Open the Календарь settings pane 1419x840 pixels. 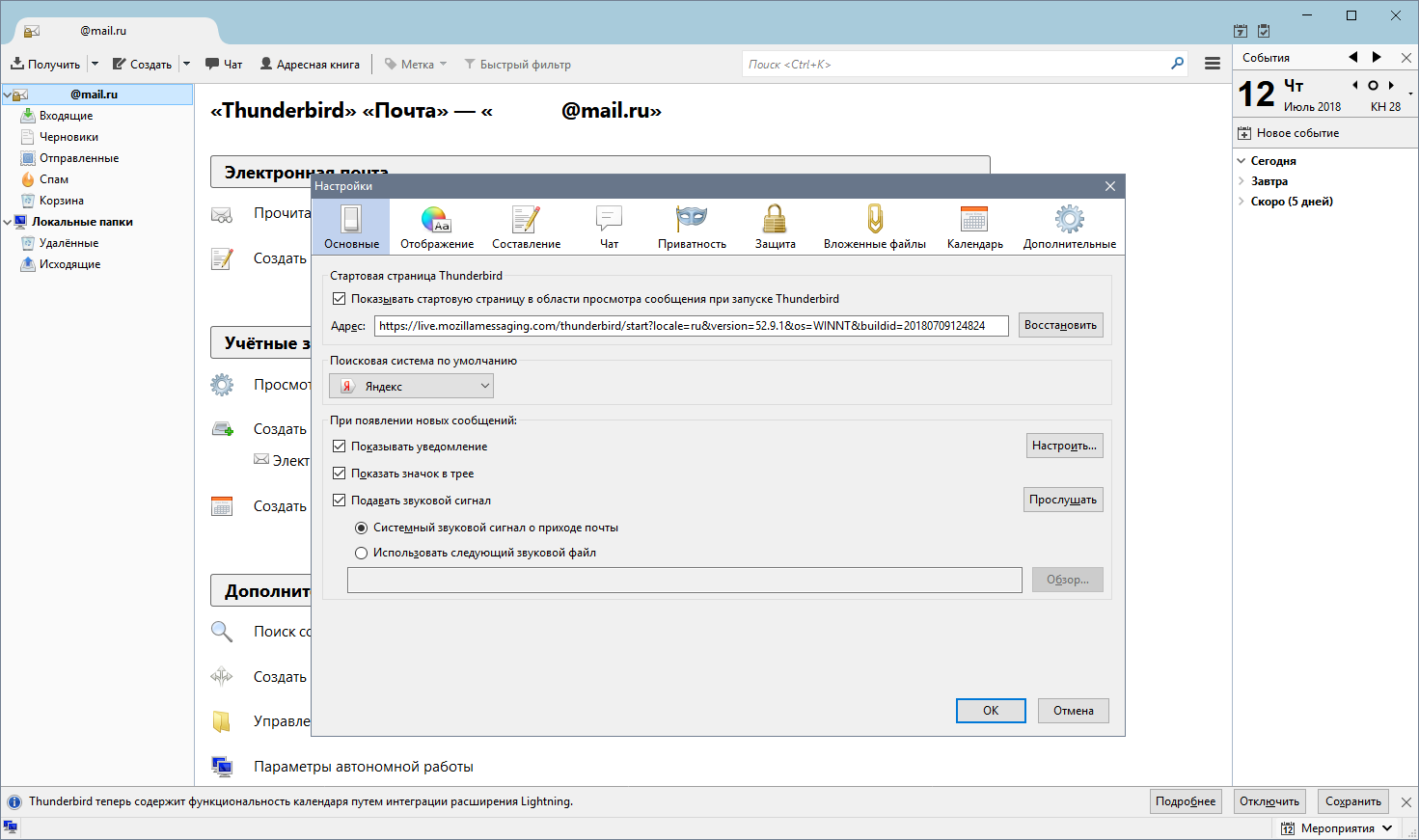pyautogui.click(x=974, y=227)
